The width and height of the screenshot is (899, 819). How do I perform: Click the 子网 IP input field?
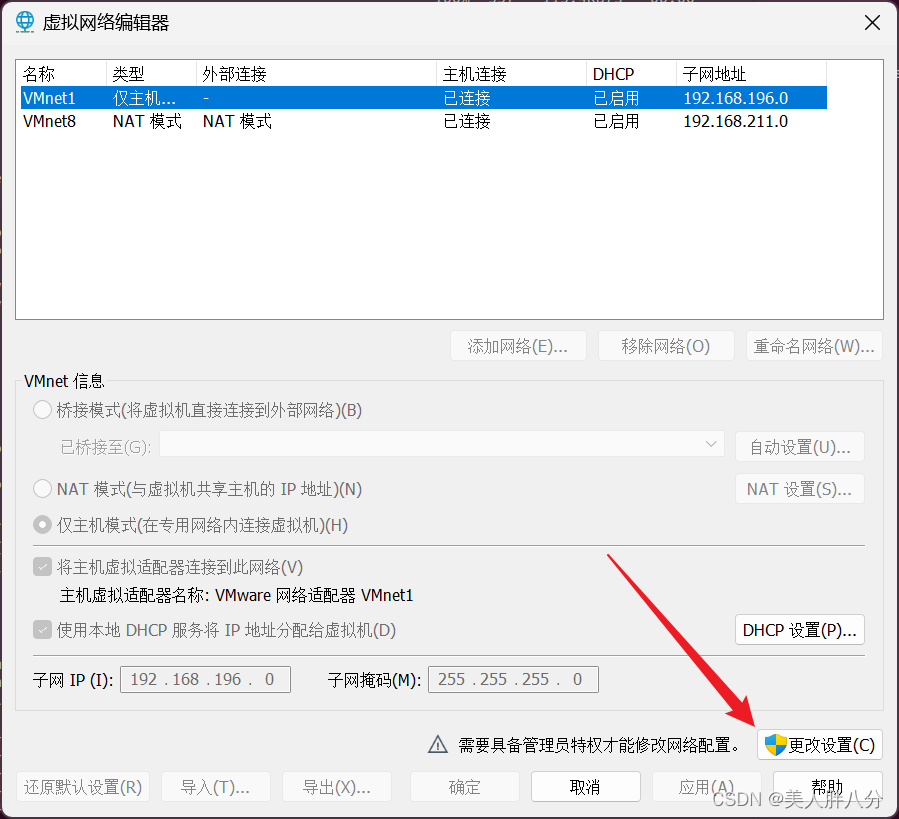click(x=205, y=679)
